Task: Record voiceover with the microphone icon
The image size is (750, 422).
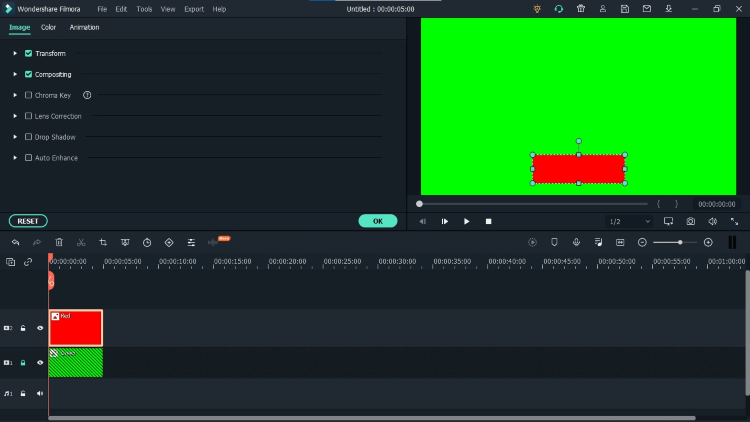Action: 576,243
